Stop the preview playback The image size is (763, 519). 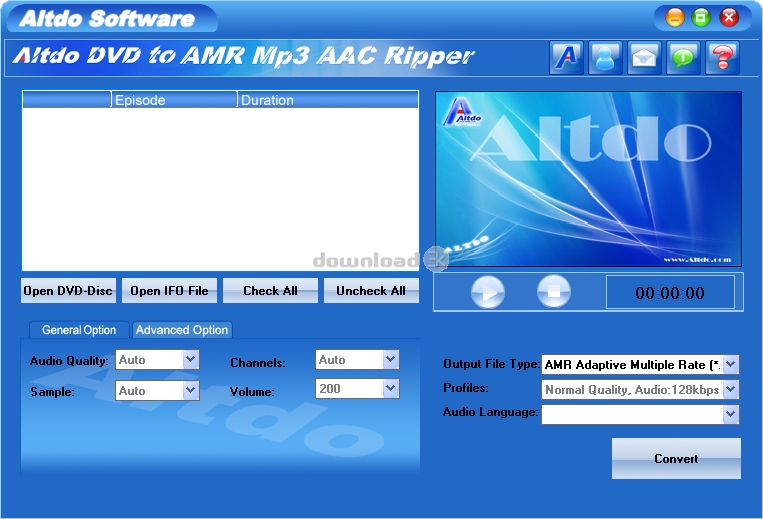coord(554,291)
